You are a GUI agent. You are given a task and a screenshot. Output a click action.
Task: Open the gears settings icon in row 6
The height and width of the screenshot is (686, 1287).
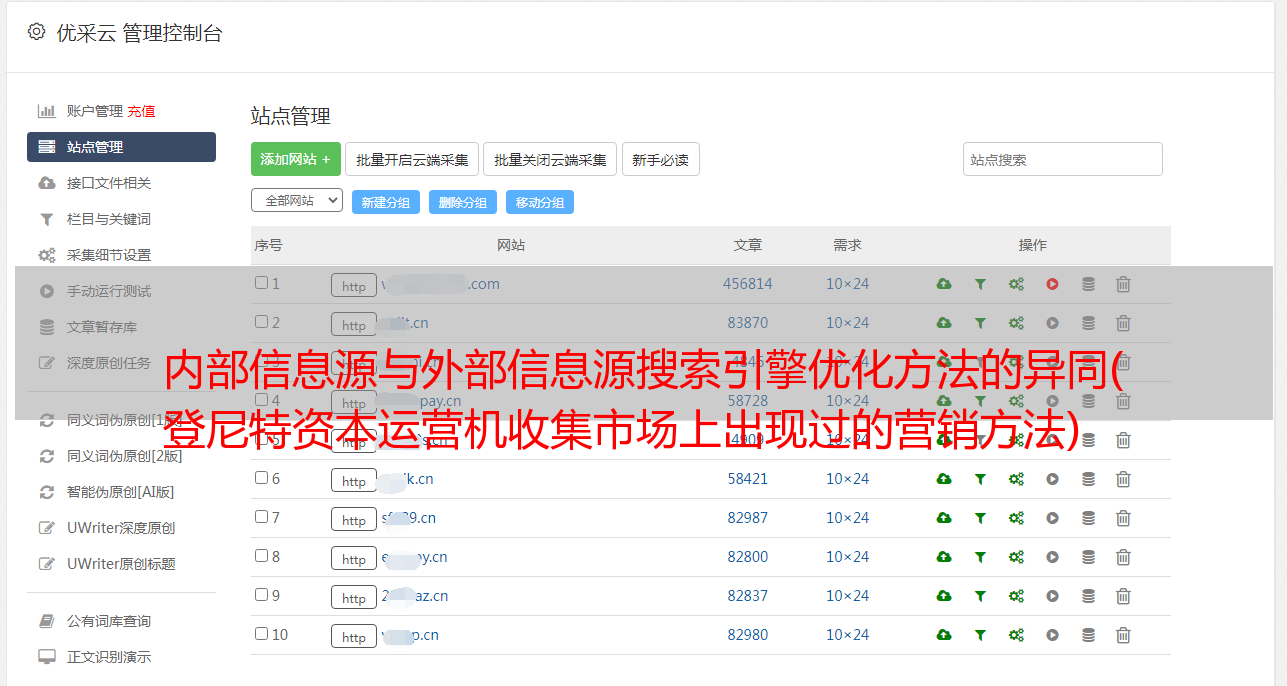(x=1016, y=479)
